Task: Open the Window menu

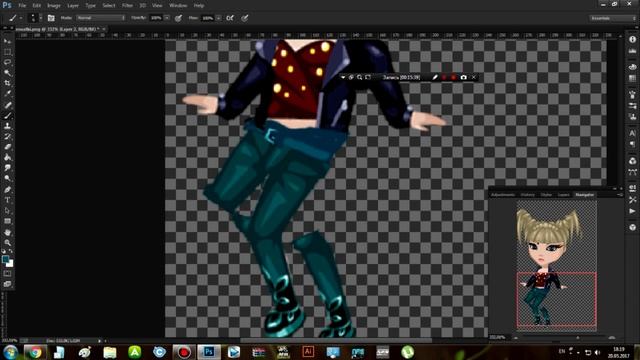Action: tap(178, 6)
